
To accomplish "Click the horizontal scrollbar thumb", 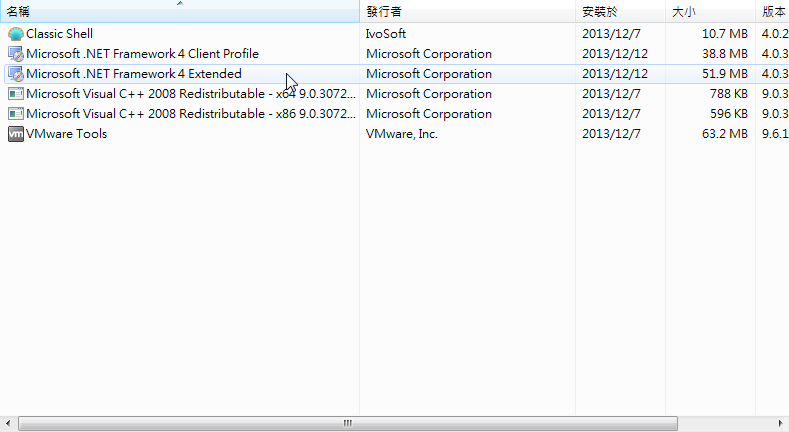I will (348, 423).
